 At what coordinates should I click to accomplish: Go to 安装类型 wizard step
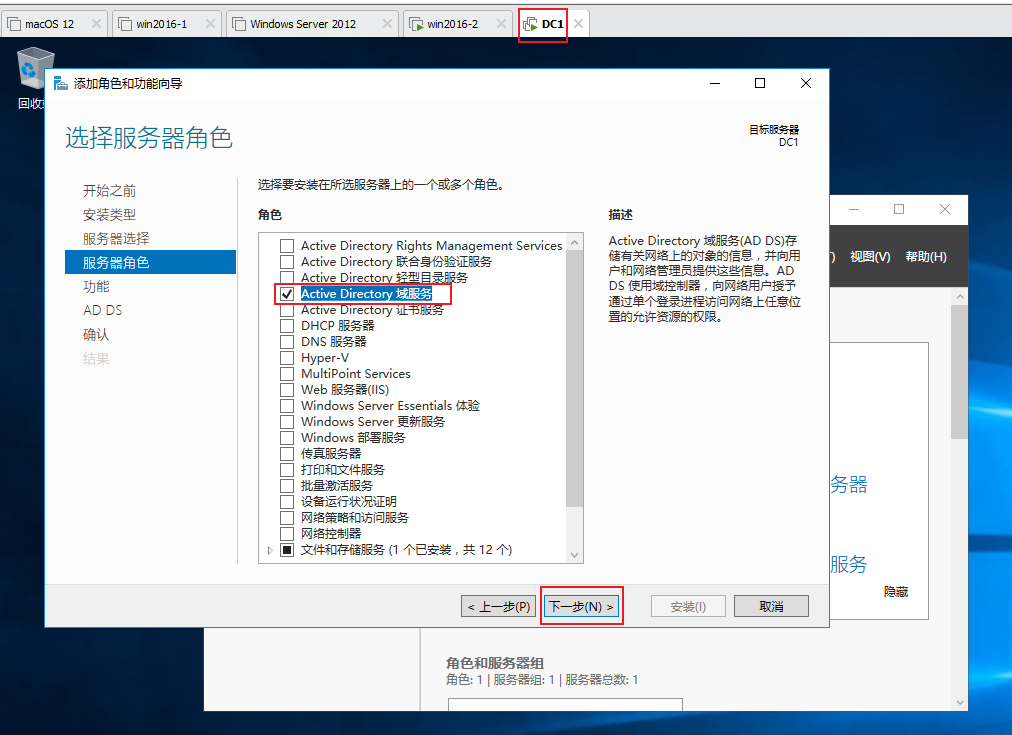click(109, 215)
